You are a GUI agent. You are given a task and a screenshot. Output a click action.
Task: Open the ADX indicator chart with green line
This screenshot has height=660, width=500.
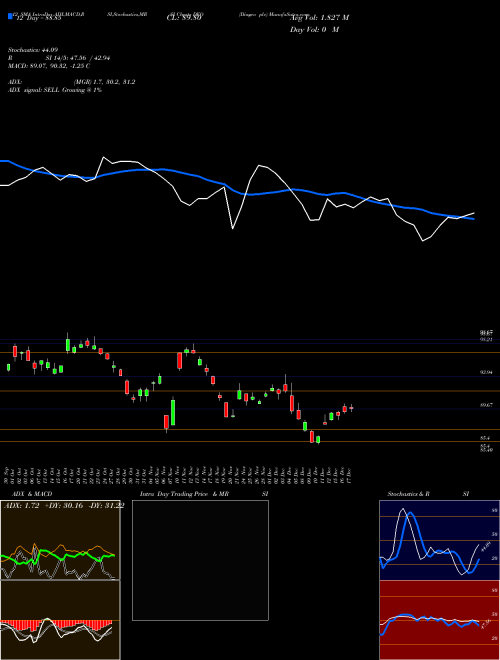point(60,540)
